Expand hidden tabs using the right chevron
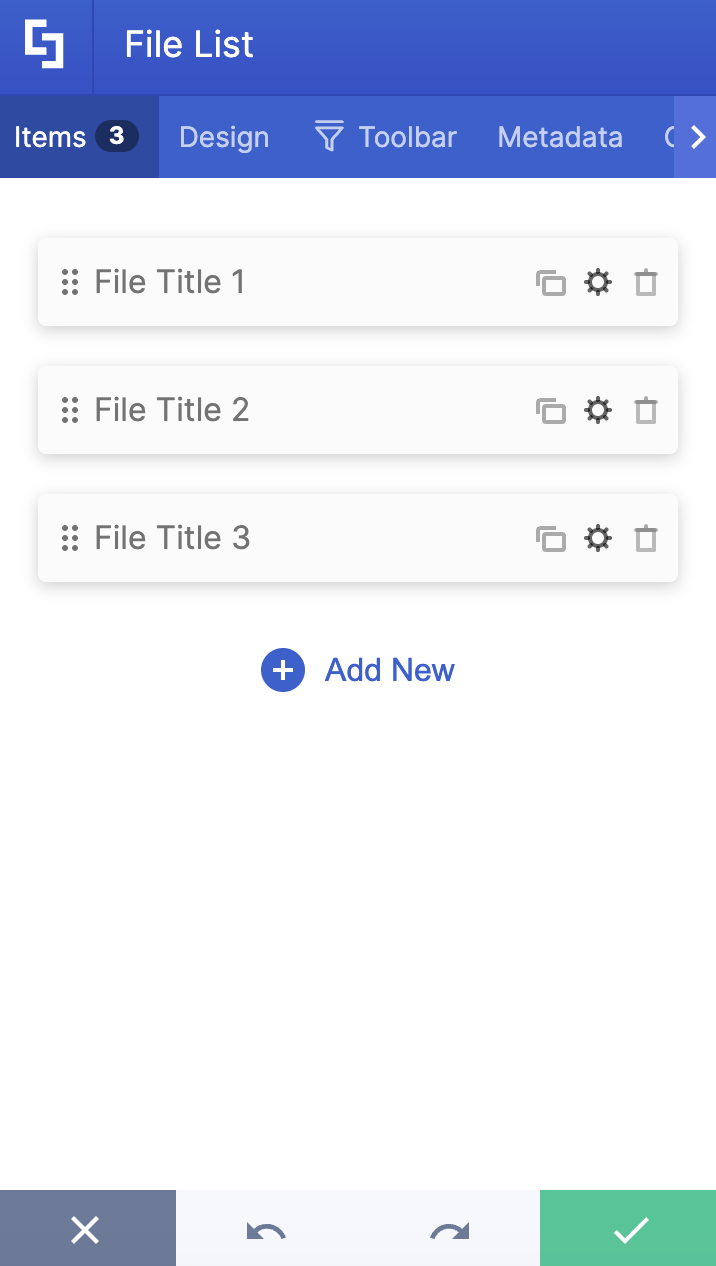Image resolution: width=716 pixels, height=1266 pixels. point(697,137)
